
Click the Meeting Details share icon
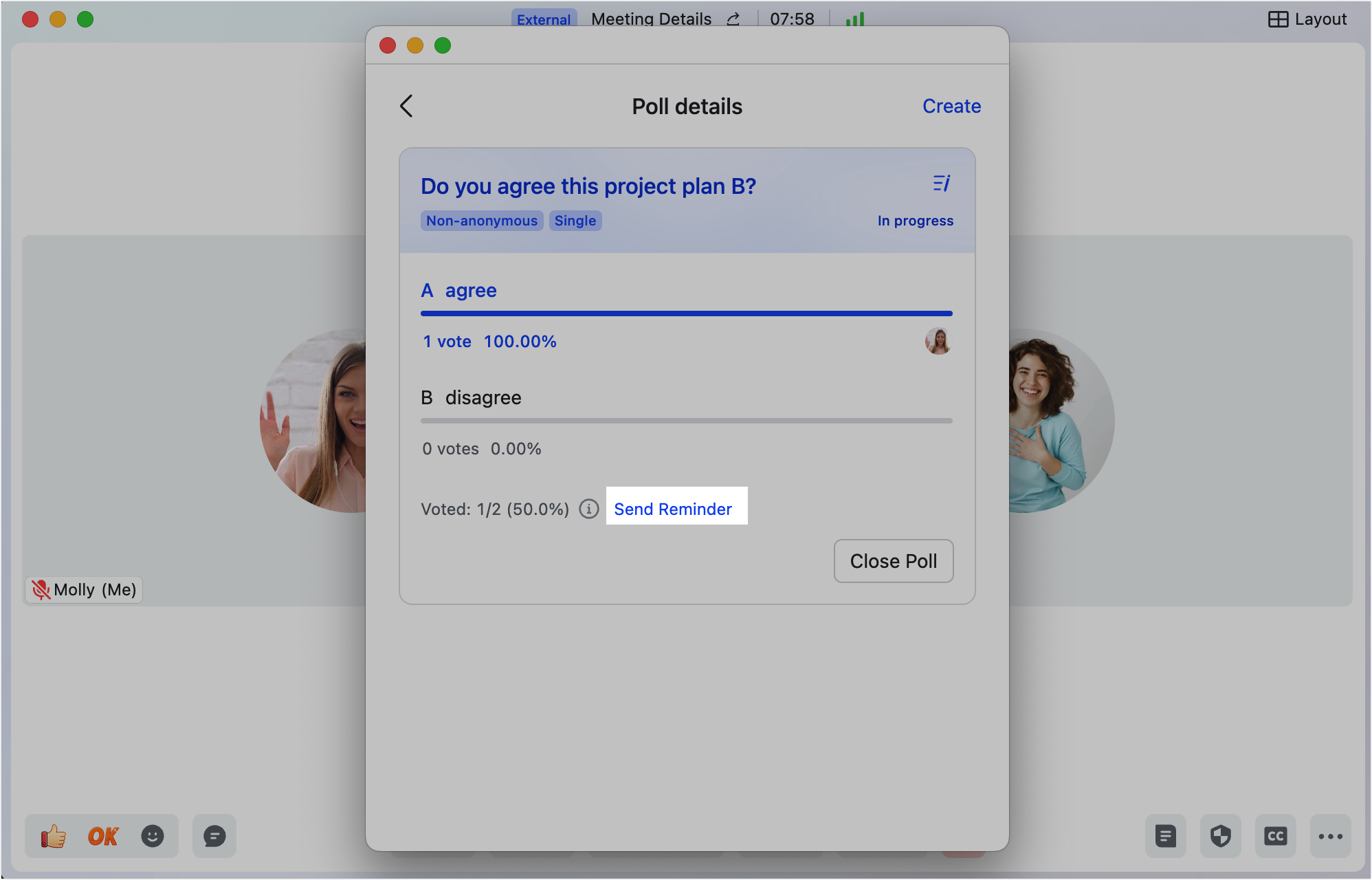coord(733,19)
